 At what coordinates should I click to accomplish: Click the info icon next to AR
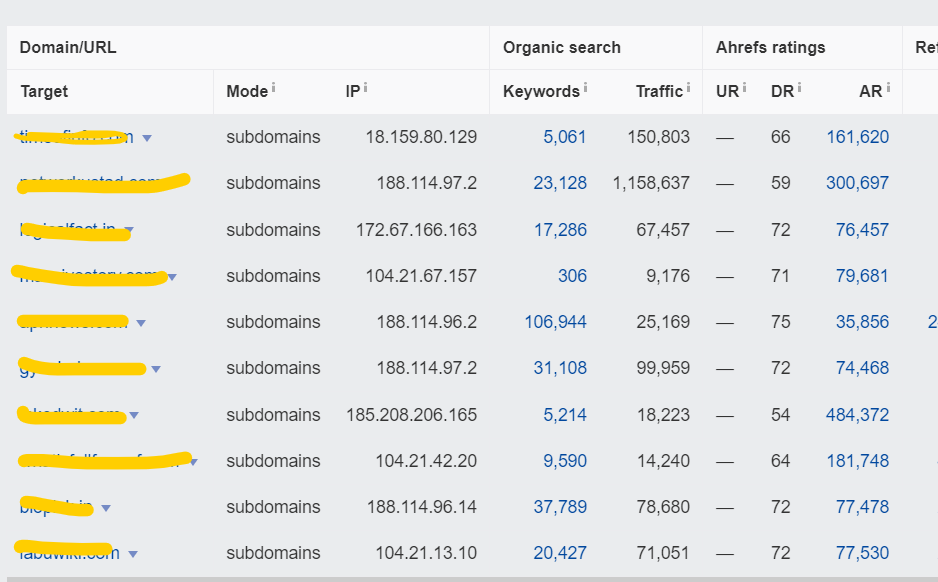click(888, 87)
